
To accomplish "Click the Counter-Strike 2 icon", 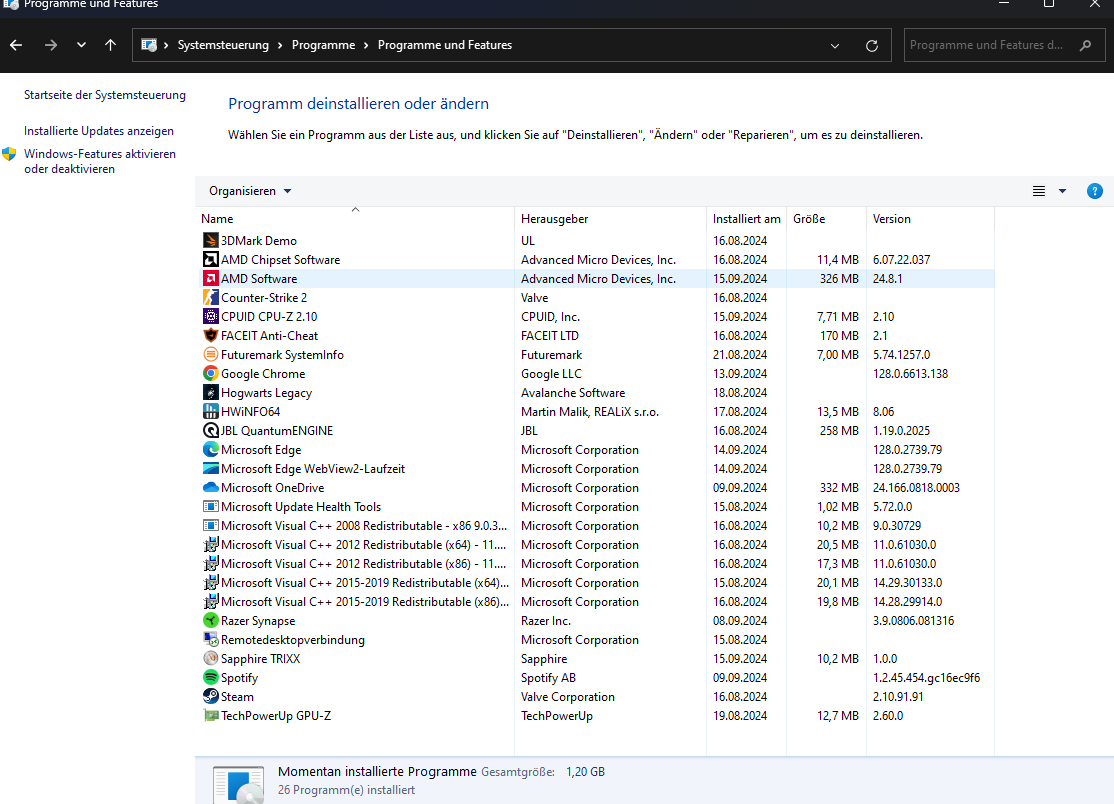I will 210,298.
